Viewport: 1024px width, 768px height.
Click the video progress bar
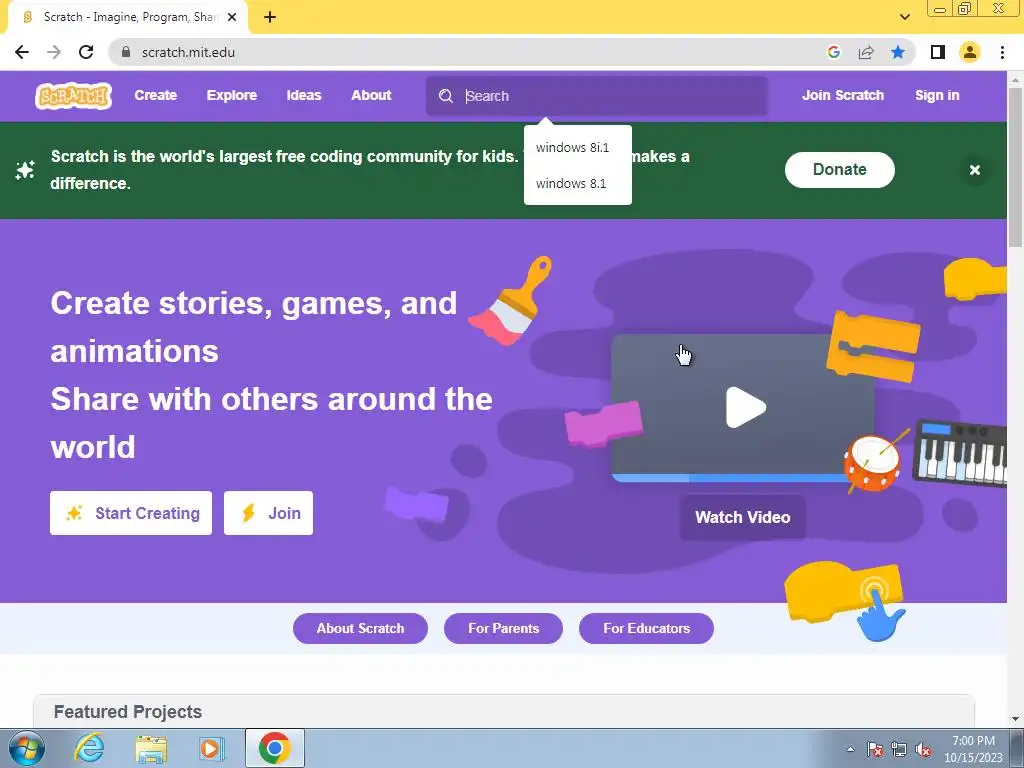(x=731, y=478)
